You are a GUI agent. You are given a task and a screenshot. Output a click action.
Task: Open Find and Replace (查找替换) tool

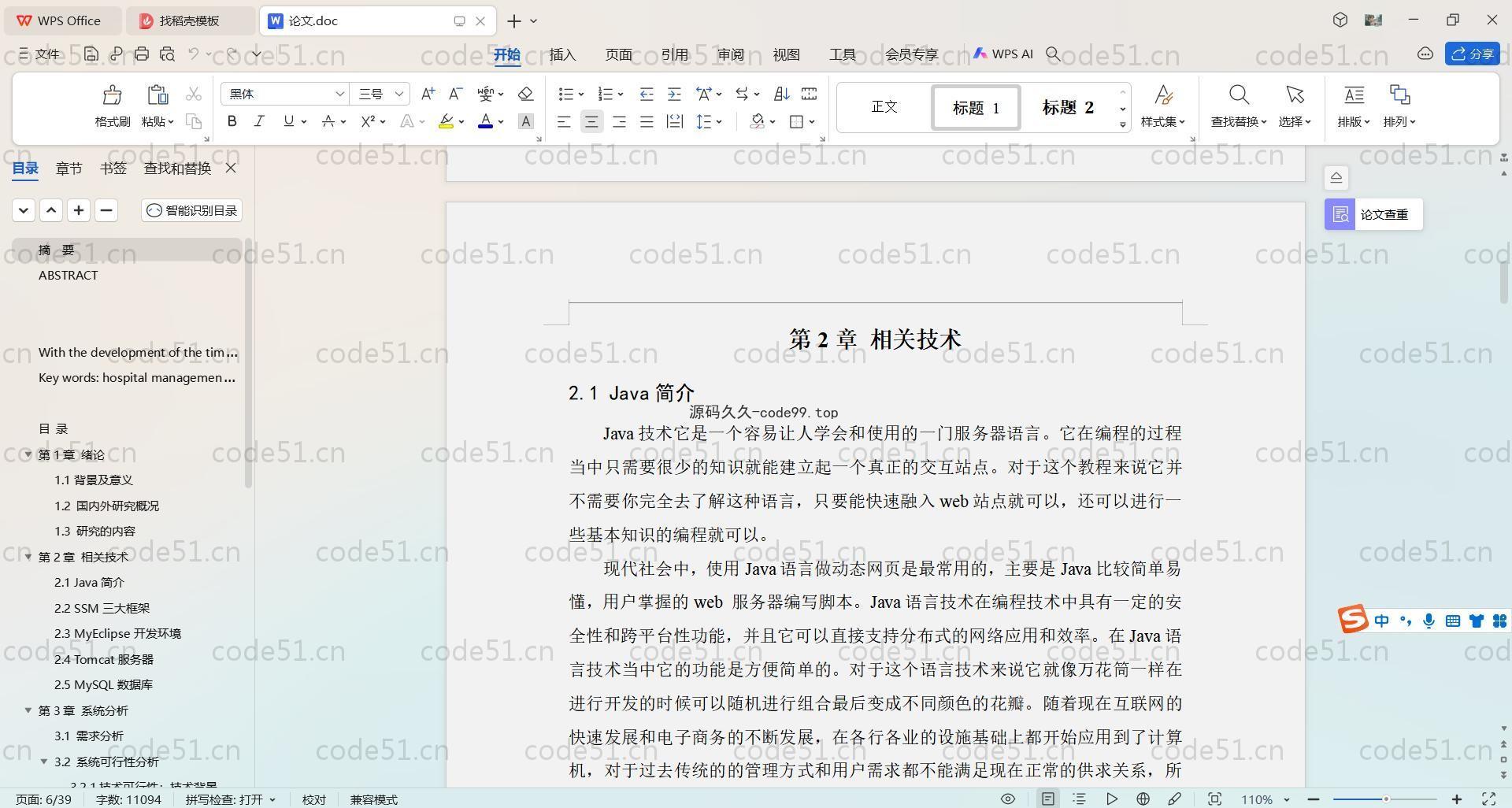click(x=1239, y=106)
